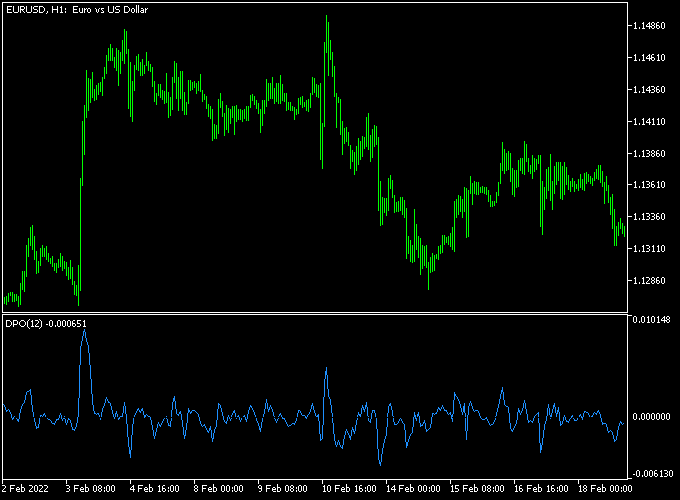The width and height of the screenshot is (680, 500).
Task: Click the 10 Feb 16:00 time label
Action: click(x=349, y=489)
